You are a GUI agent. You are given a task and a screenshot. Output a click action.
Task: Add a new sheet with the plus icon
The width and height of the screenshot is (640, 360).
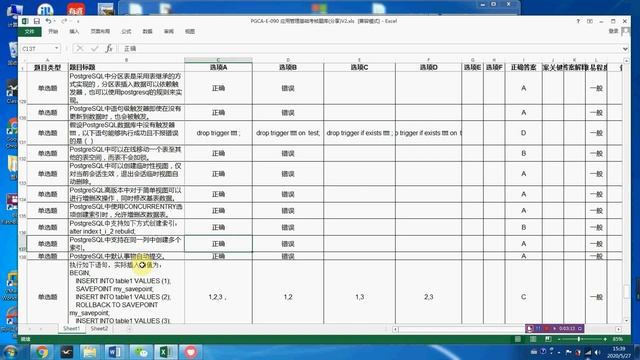click(129, 329)
